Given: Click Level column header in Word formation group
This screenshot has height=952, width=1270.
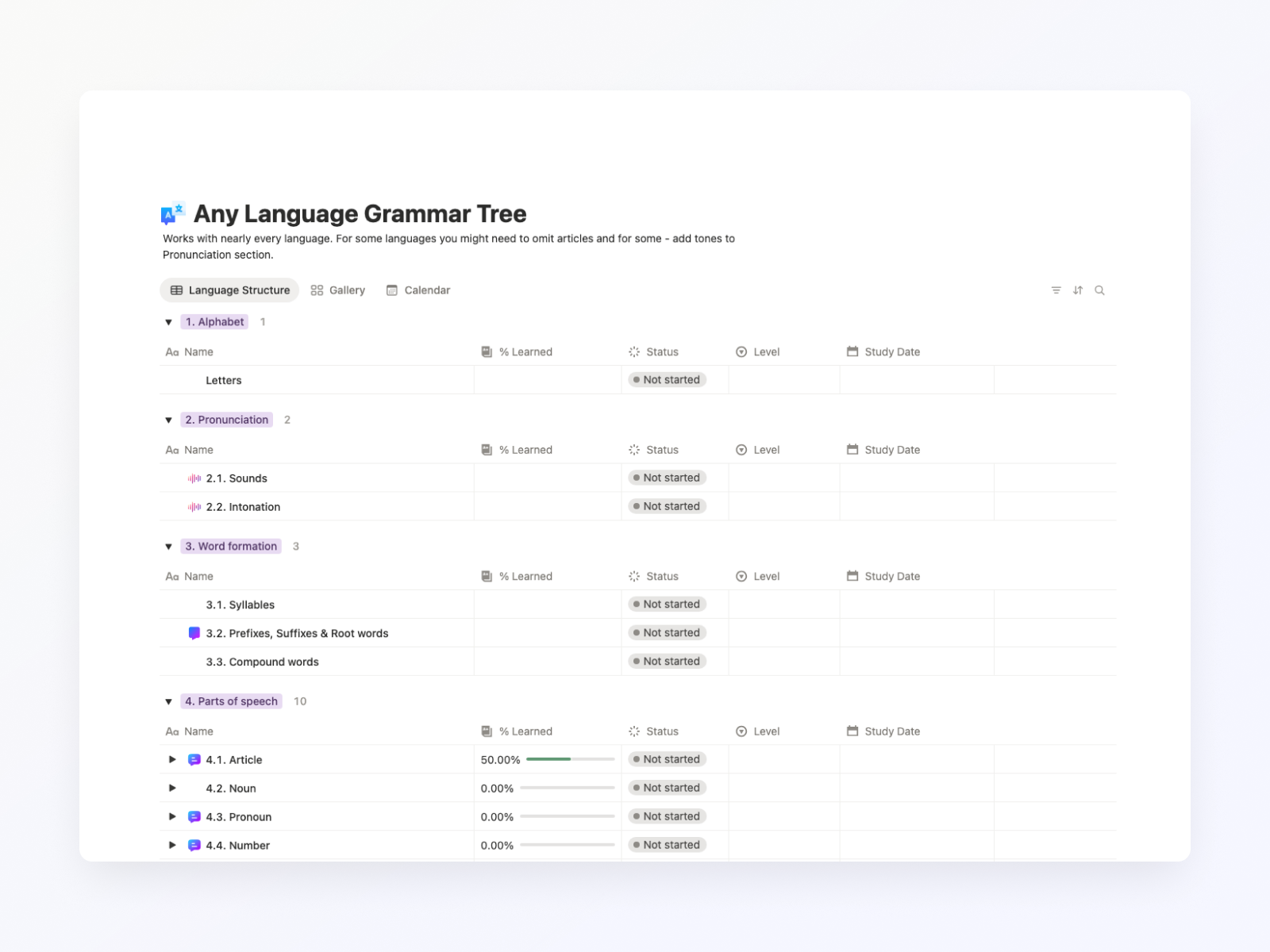Looking at the screenshot, I should click(758, 577).
